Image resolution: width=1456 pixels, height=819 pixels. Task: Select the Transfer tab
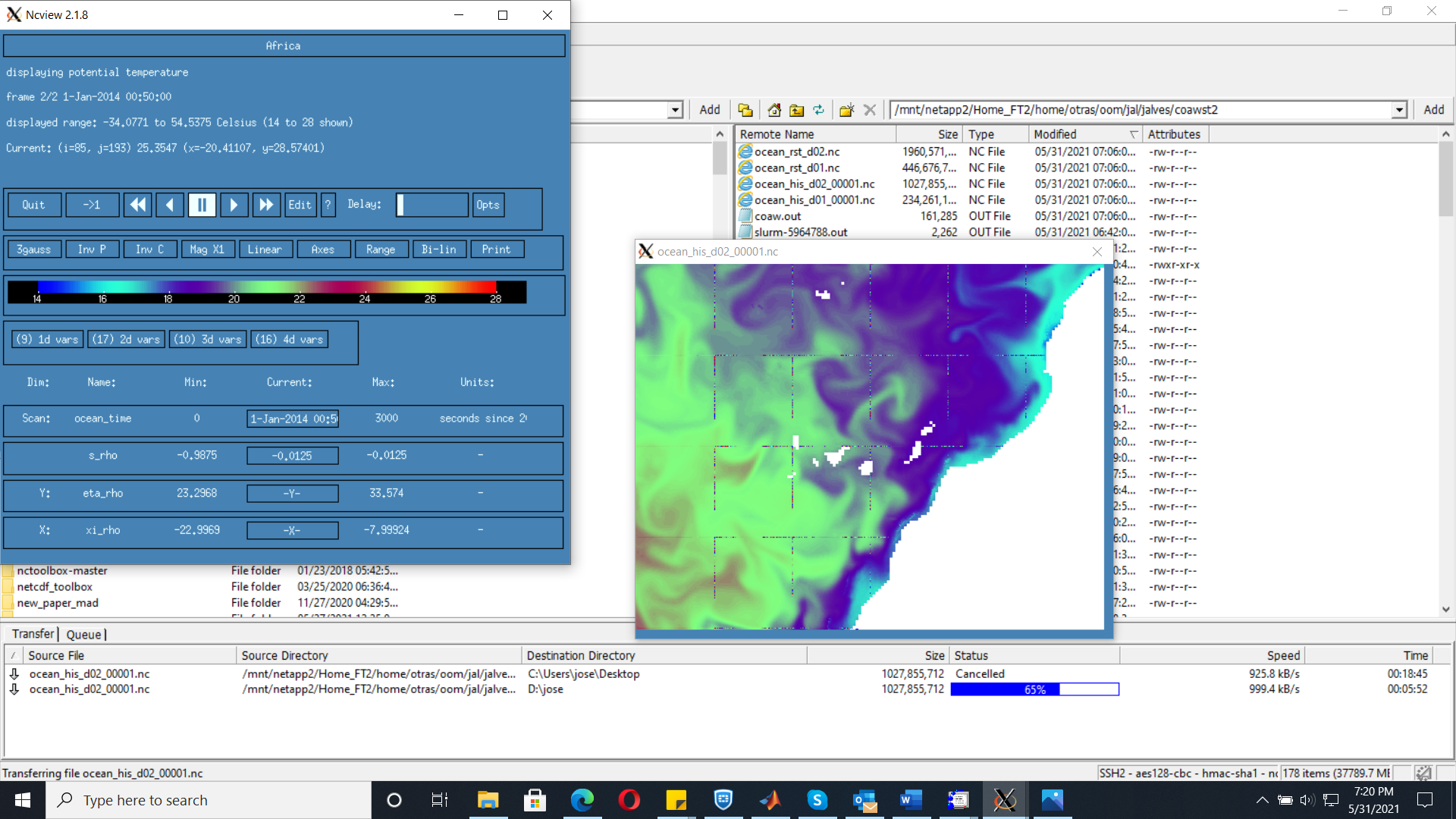pos(33,634)
